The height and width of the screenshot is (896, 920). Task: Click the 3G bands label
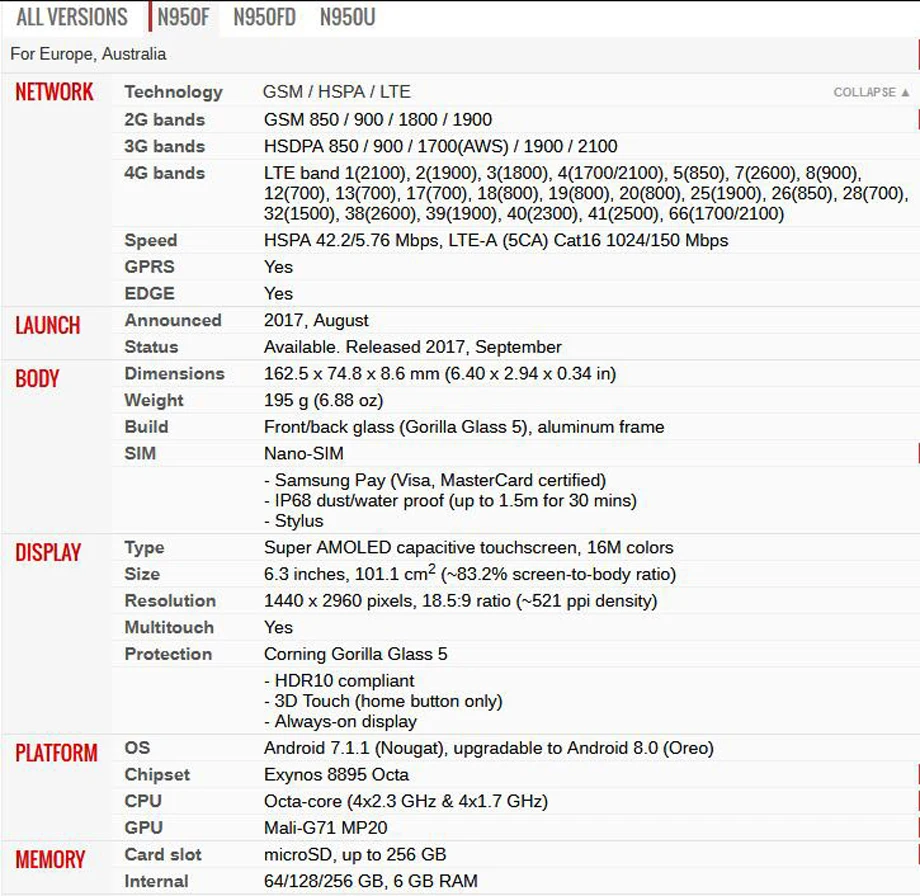point(165,146)
